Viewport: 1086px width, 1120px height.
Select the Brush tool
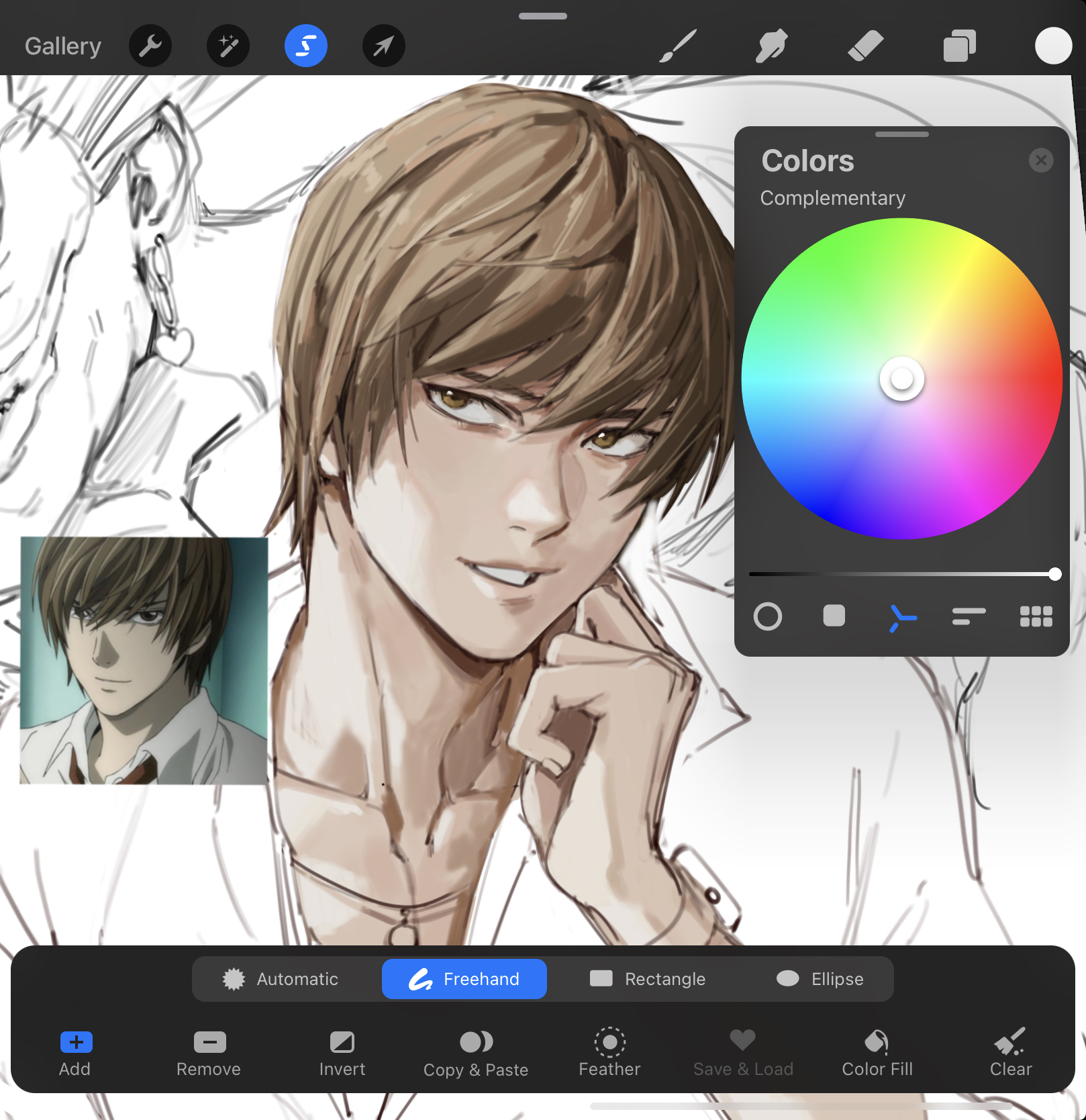click(x=678, y=46)
